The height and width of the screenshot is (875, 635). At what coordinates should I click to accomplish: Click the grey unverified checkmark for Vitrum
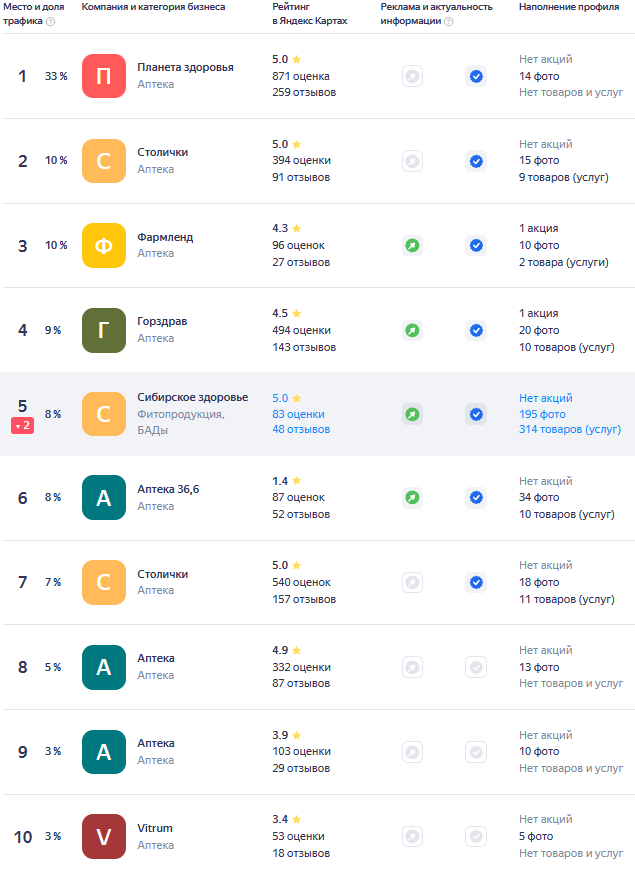tap(476, 836)
